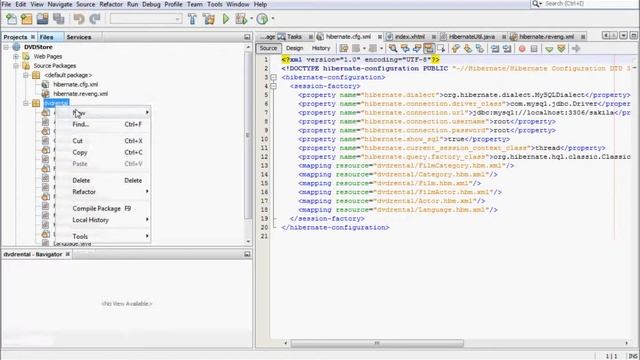
Task: Open Debug Project dropdown arrow
Action: click(x=251, y=19)
